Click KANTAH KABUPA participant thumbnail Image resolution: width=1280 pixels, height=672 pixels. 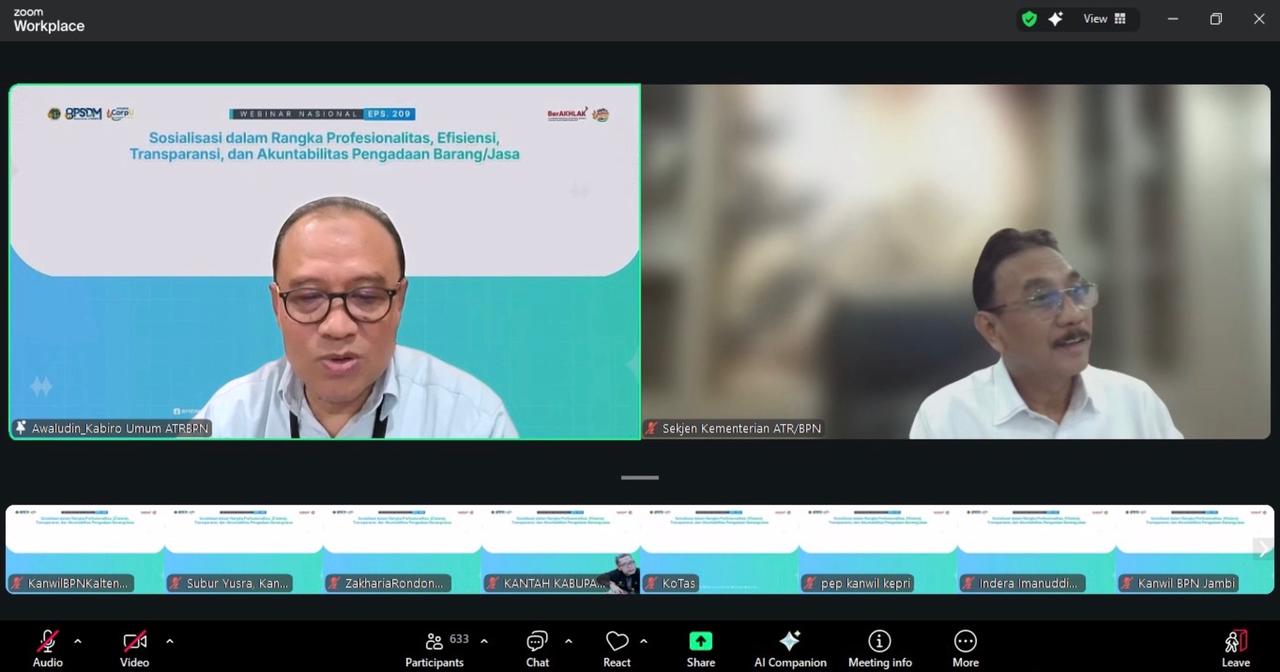click(561, 550)
